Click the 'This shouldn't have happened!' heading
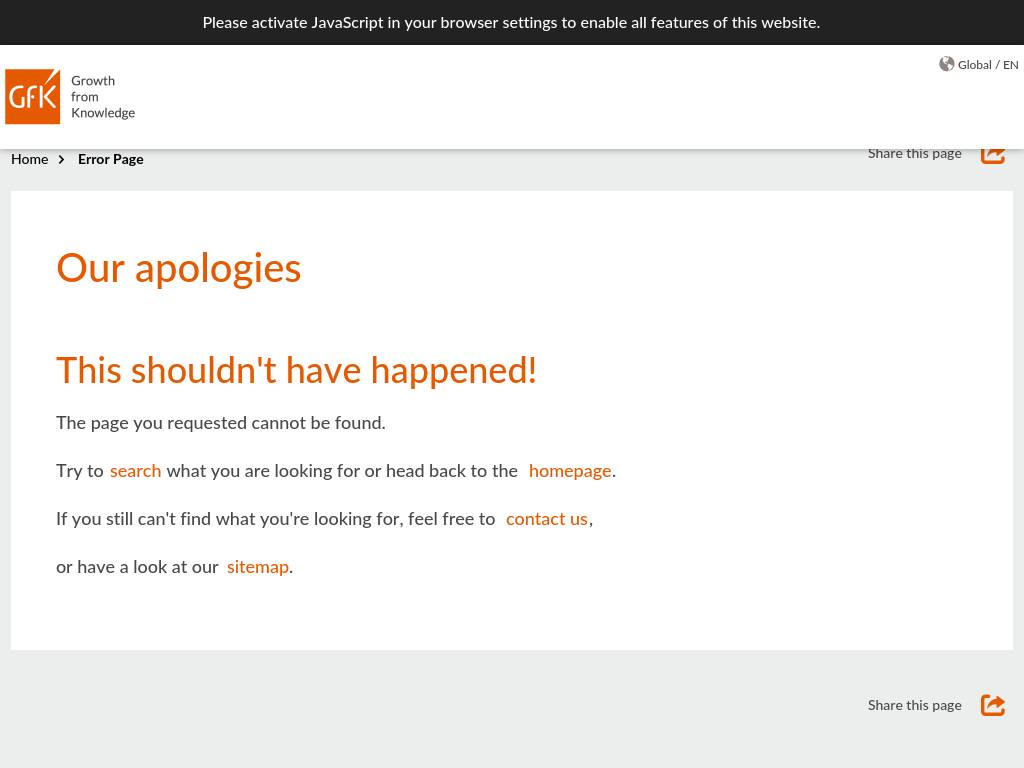The width and height of the screenshot is (1024, 768). tap(296, 370)
